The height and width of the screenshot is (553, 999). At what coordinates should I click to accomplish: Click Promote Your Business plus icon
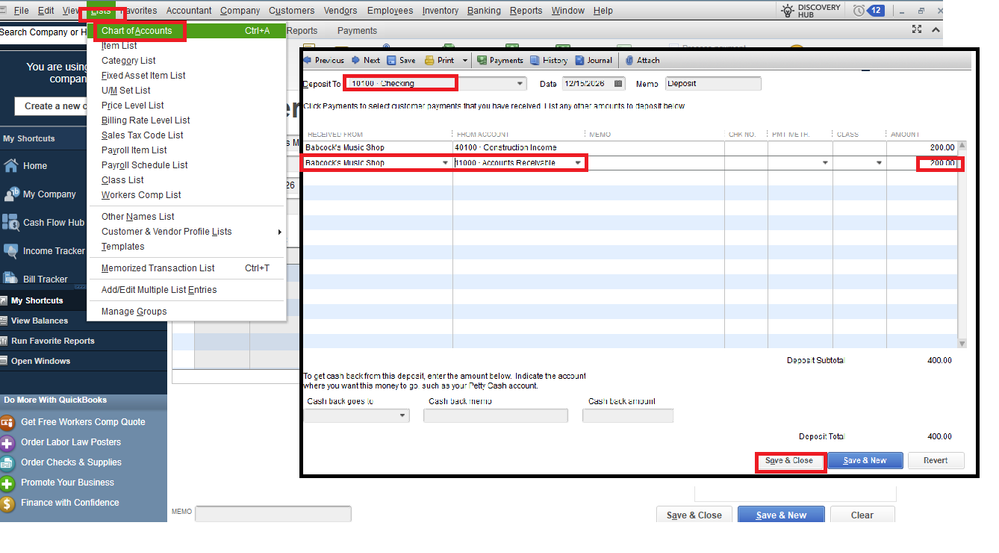point(8,483)
